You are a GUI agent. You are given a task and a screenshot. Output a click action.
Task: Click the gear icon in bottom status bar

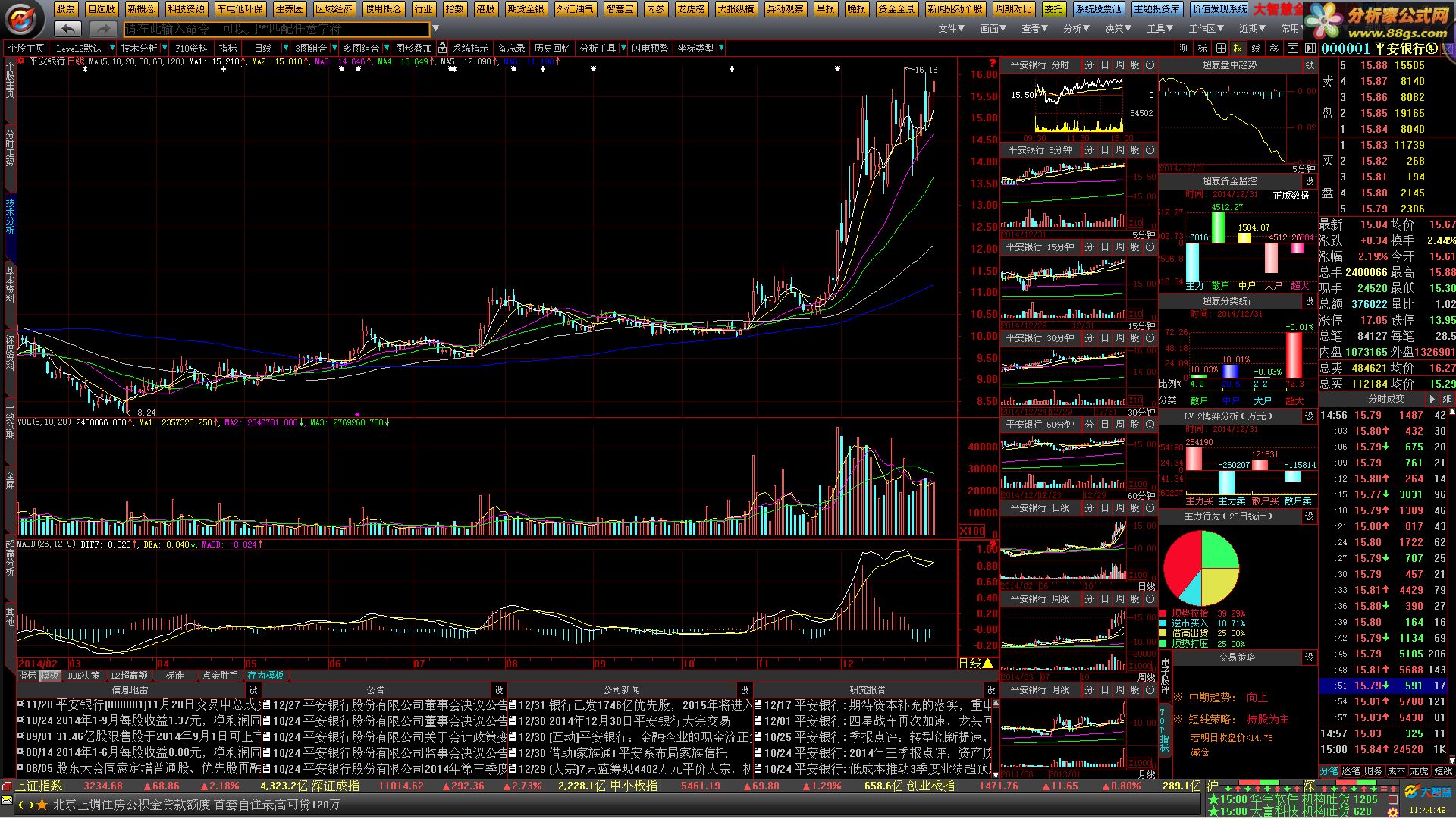(x=1392, y=813)
